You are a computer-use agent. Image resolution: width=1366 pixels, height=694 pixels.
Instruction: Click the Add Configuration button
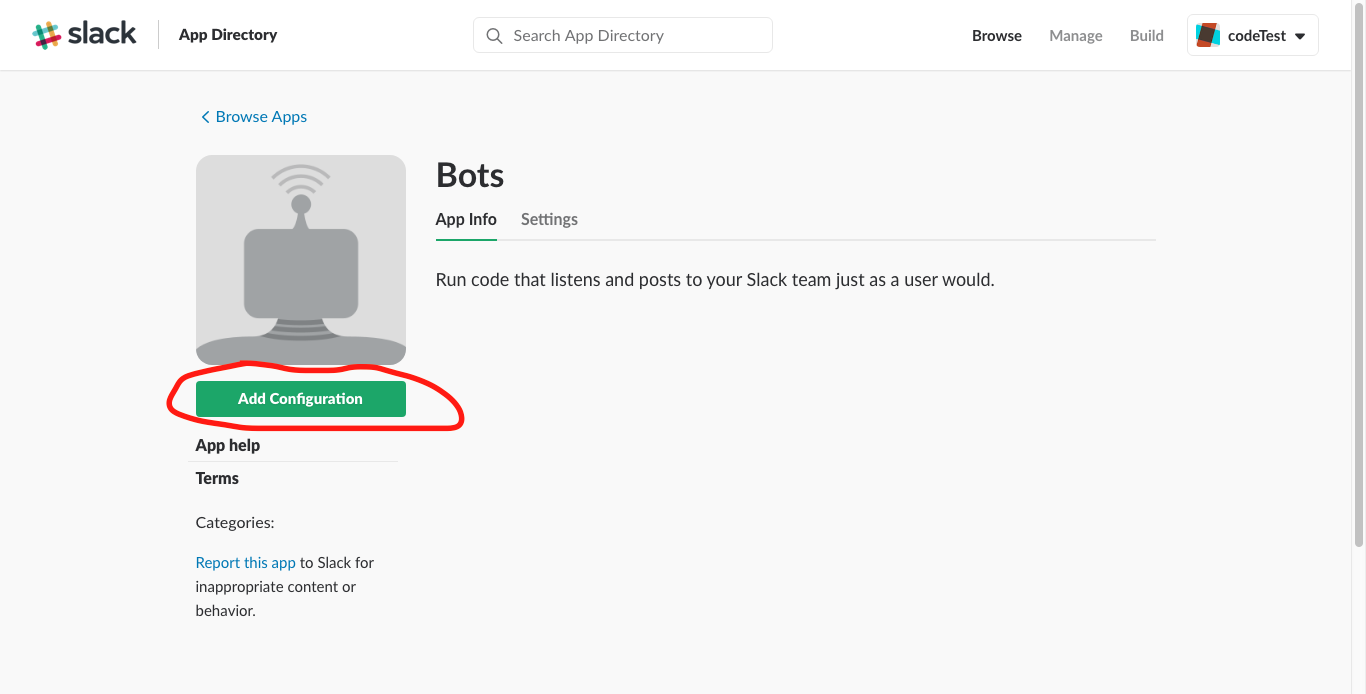301,398
